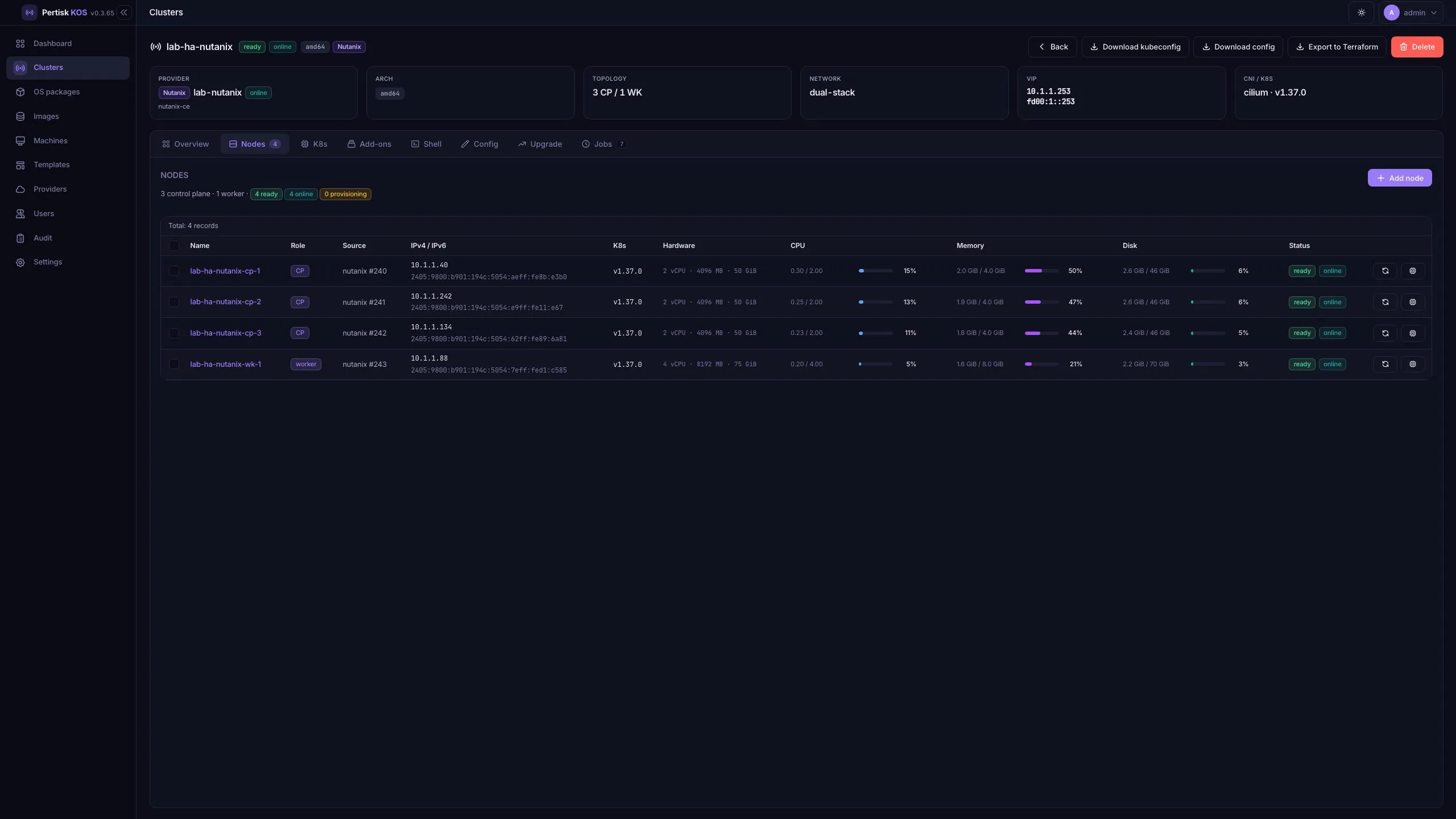Click Export to Terraform

1337,47
